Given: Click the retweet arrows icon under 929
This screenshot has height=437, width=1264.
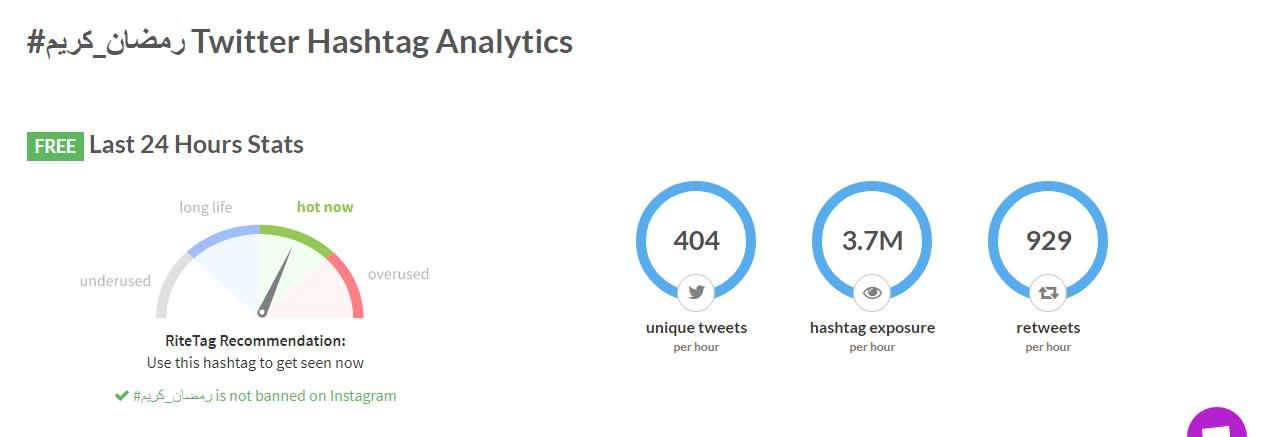Looking at the screenshot, I should click(1048, 293).
